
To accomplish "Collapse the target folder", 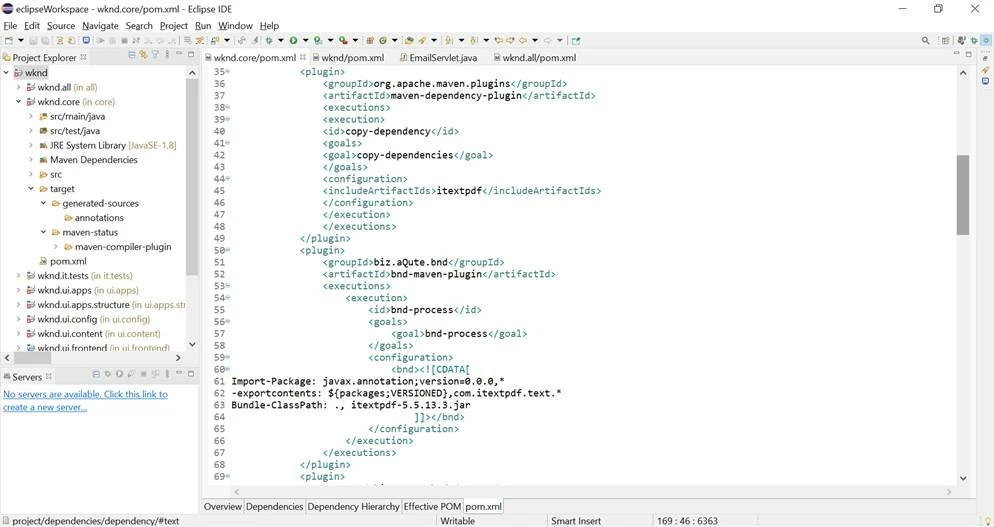I will (x=30, y=188).
